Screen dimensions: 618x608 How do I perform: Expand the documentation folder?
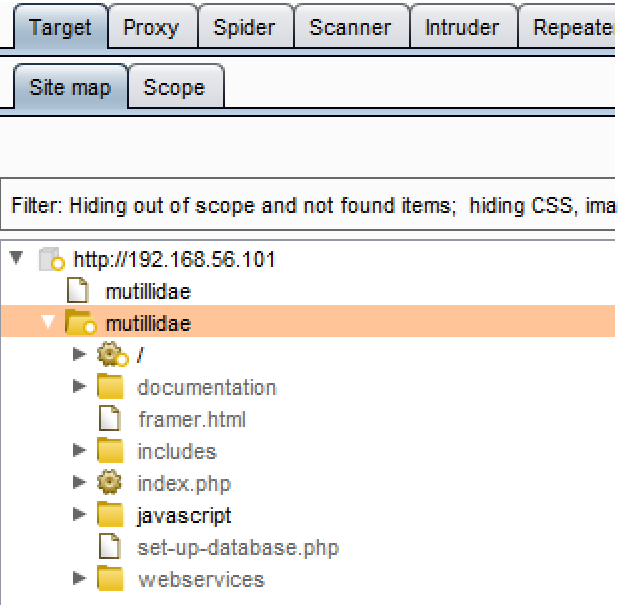pos(81,388)
